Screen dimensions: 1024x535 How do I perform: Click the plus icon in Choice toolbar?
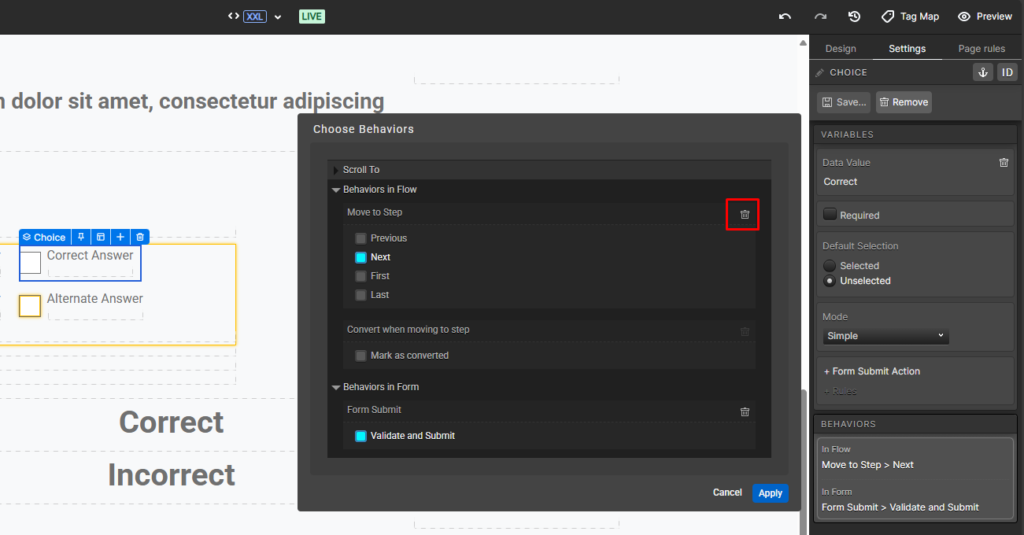coord(120,237)
